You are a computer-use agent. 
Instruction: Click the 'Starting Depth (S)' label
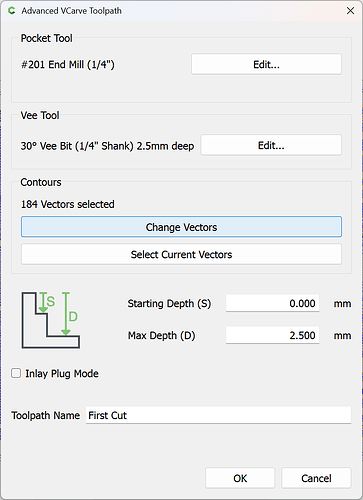[169, 304]
